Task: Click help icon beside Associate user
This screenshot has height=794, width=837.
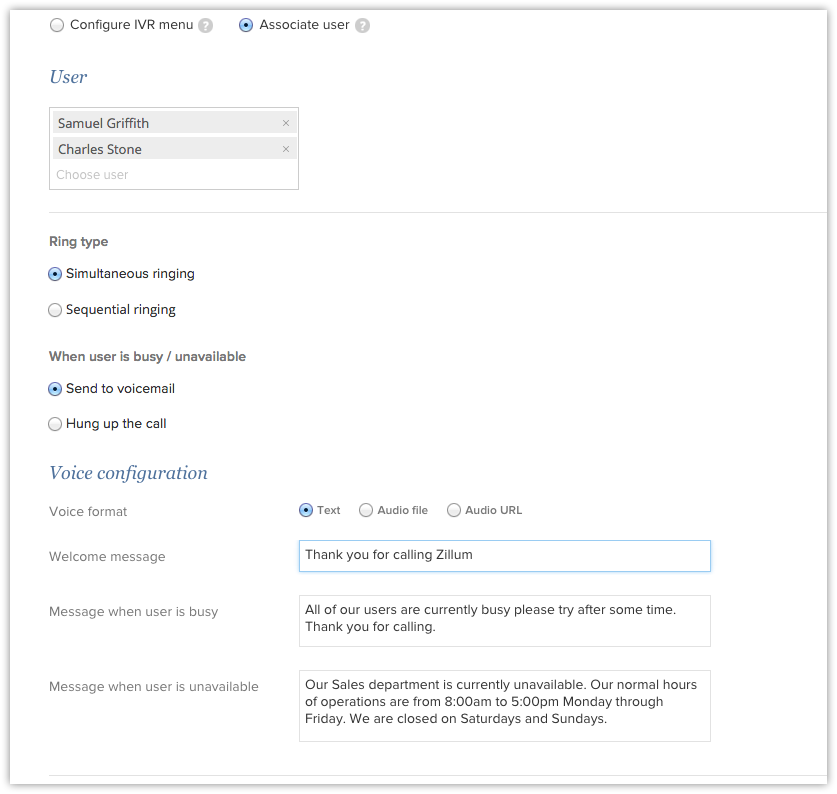Action: (x=362, y=26)
